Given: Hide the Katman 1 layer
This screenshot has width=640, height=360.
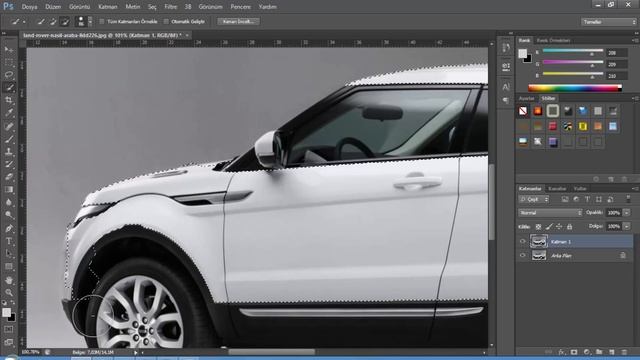Looking at the screenshot, I should coord(522,242).
